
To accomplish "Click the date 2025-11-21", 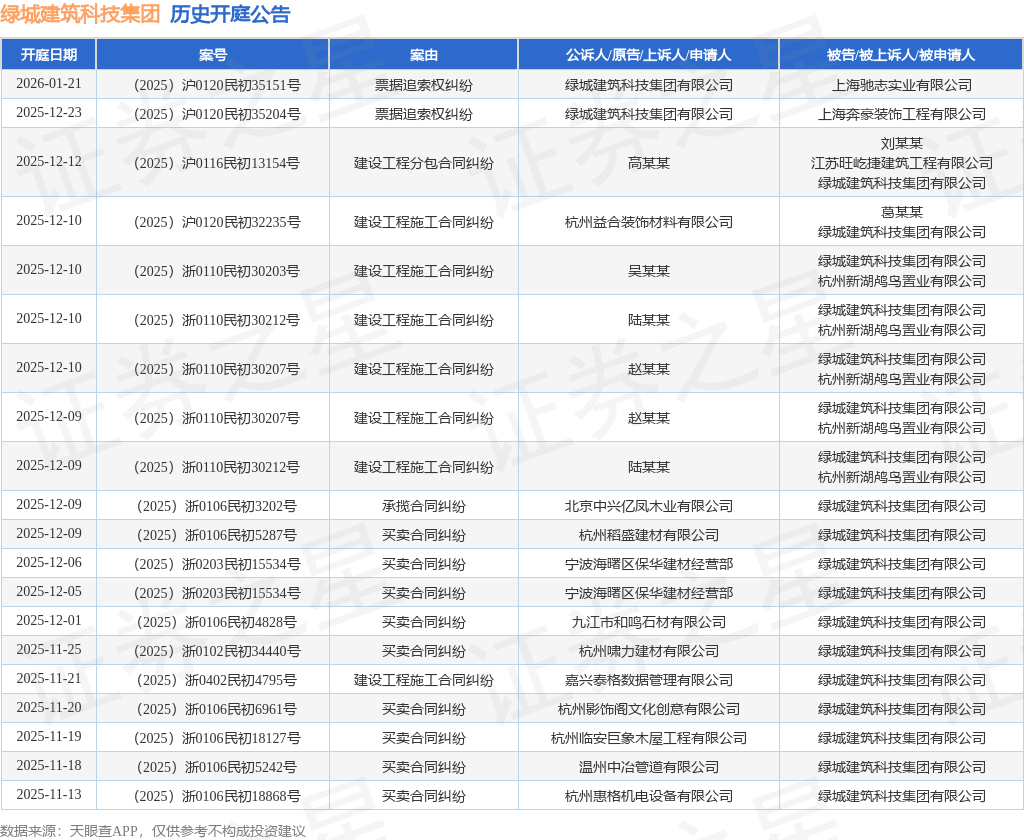I will [x=49, y=678].
